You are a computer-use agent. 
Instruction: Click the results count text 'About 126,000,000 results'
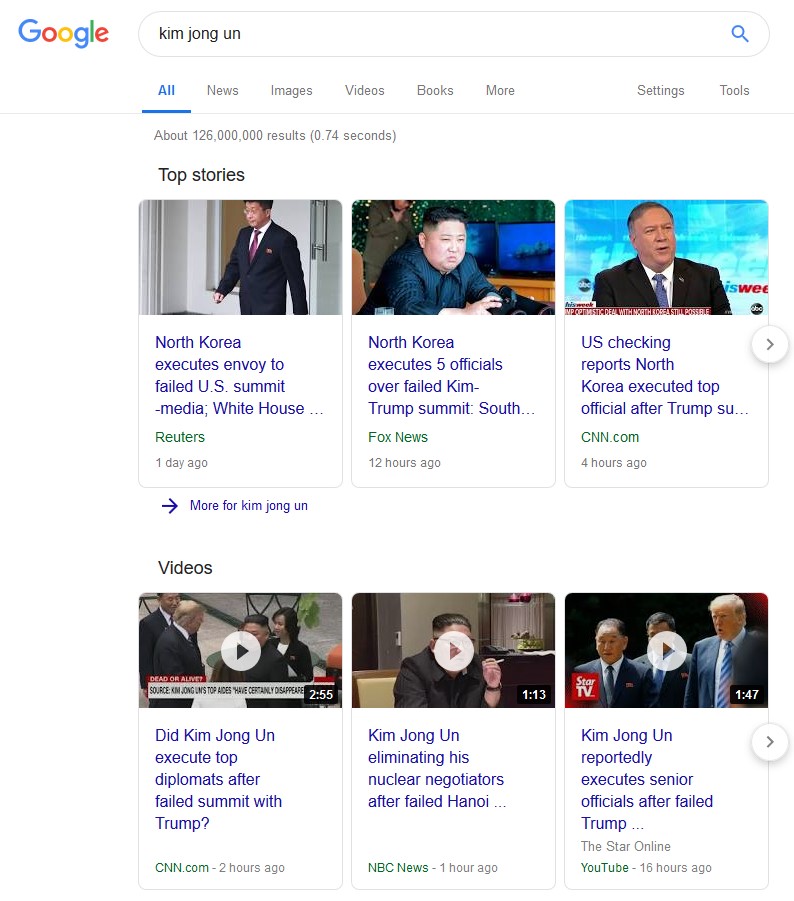coord(229,136)
